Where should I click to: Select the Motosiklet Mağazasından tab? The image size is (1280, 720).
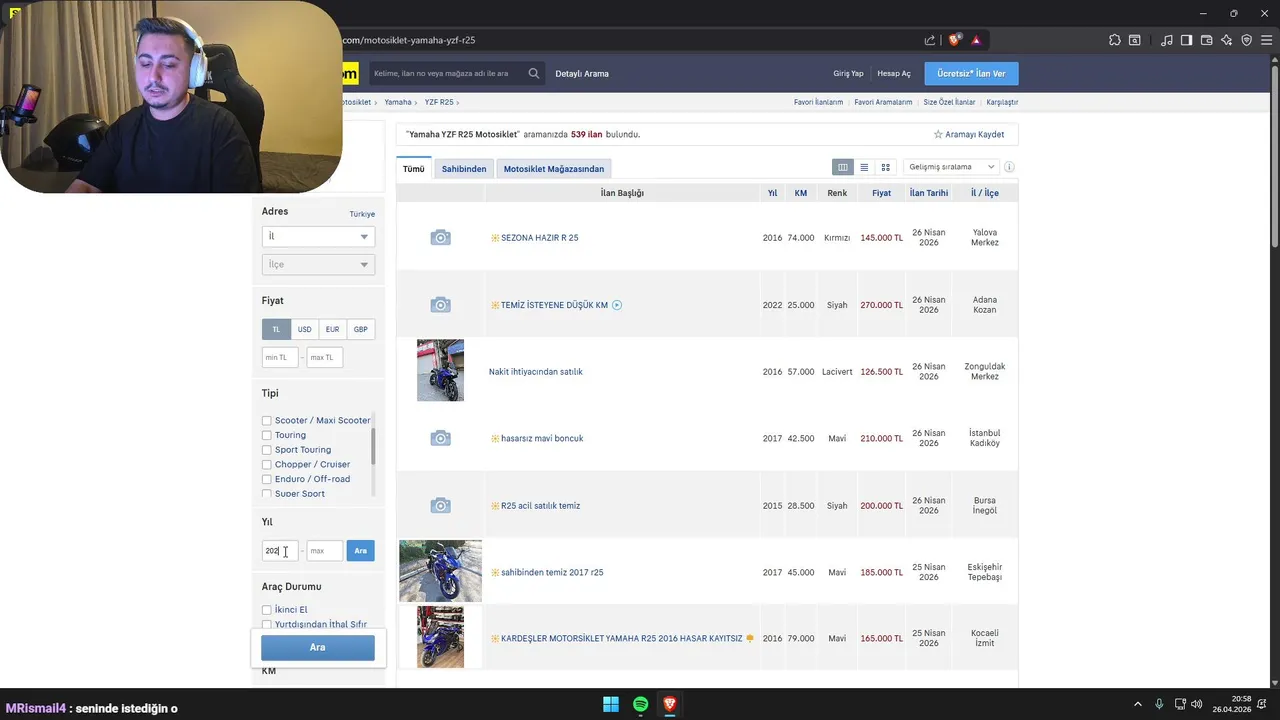coord(554,168)
